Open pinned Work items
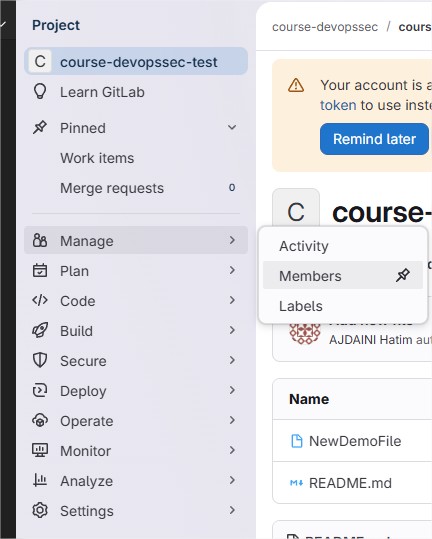This screenshot has height=539, width=432. click(x=97, y=158)
